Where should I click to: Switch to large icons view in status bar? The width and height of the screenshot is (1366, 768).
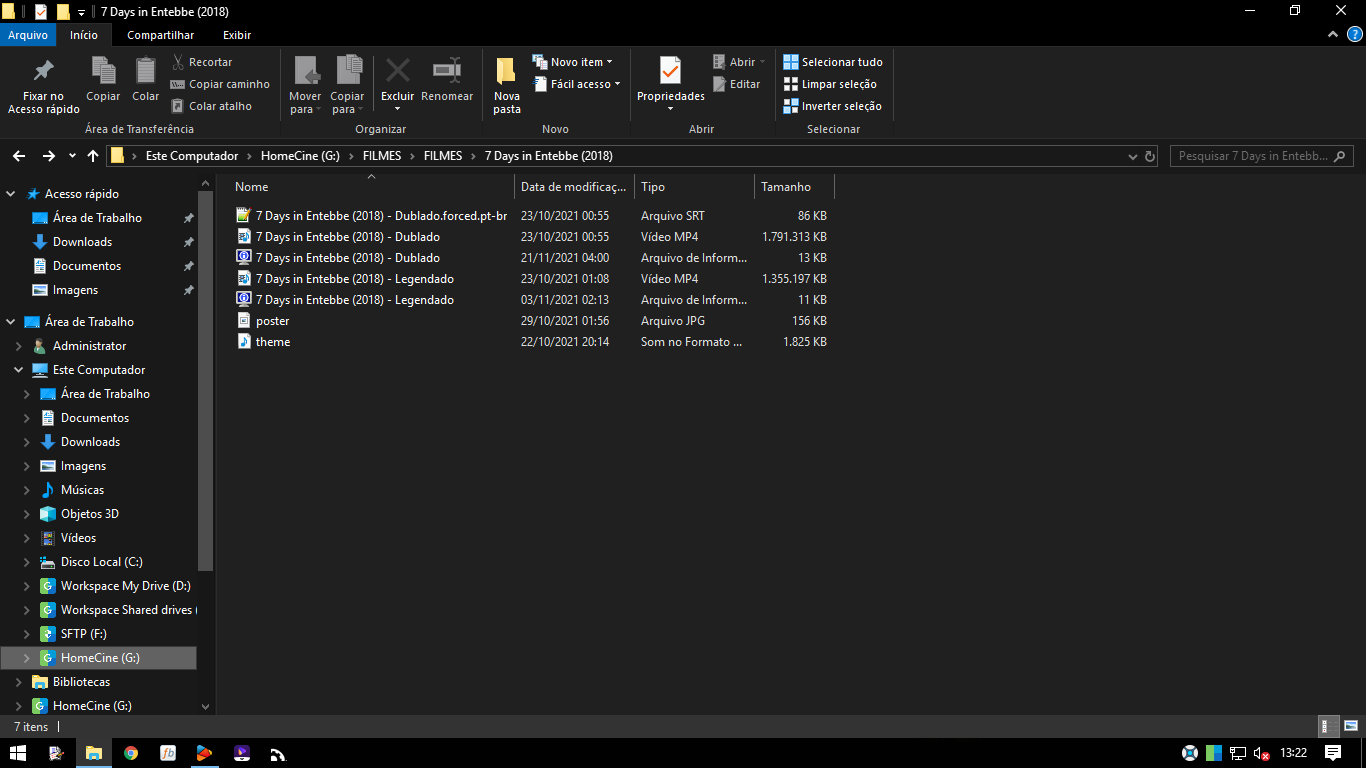tap(1351, 727)
